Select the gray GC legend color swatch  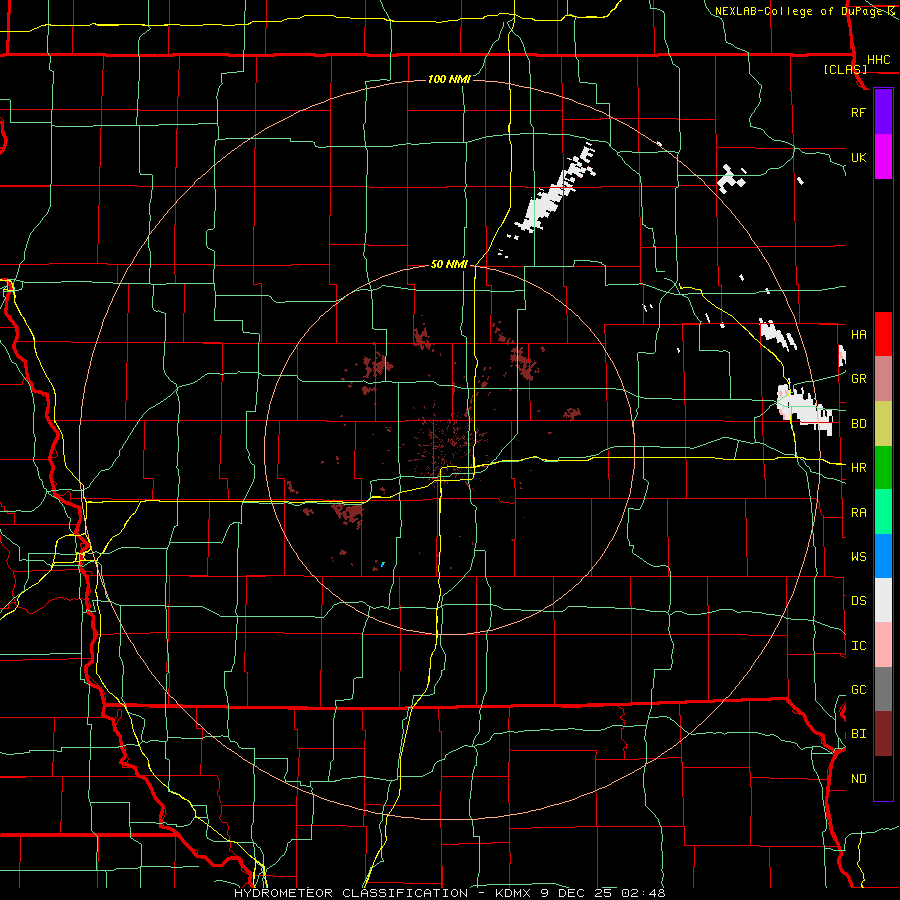tap(883, 689)
